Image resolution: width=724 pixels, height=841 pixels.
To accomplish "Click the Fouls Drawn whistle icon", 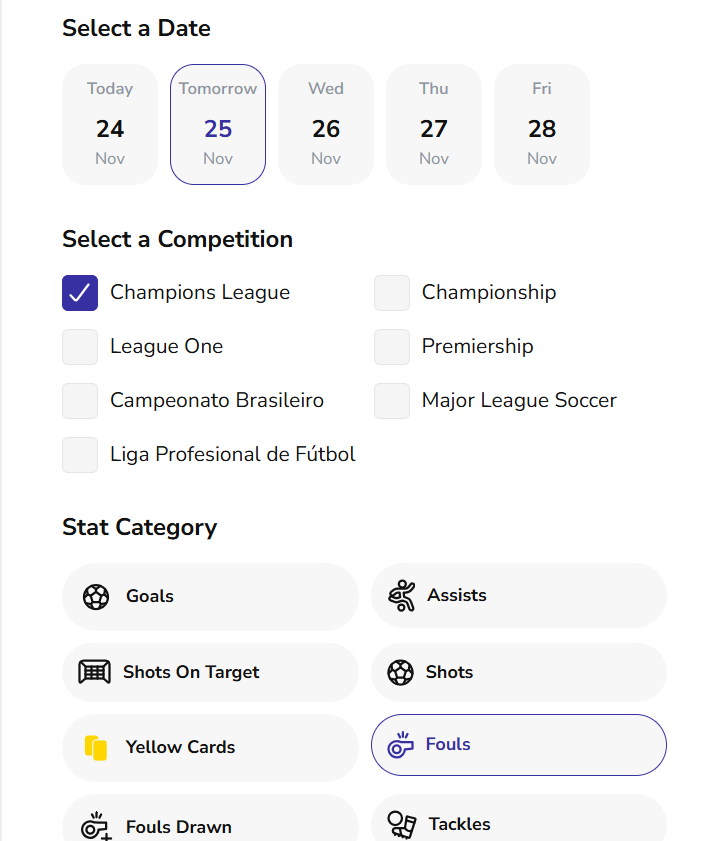I will [x=96, y=826].
